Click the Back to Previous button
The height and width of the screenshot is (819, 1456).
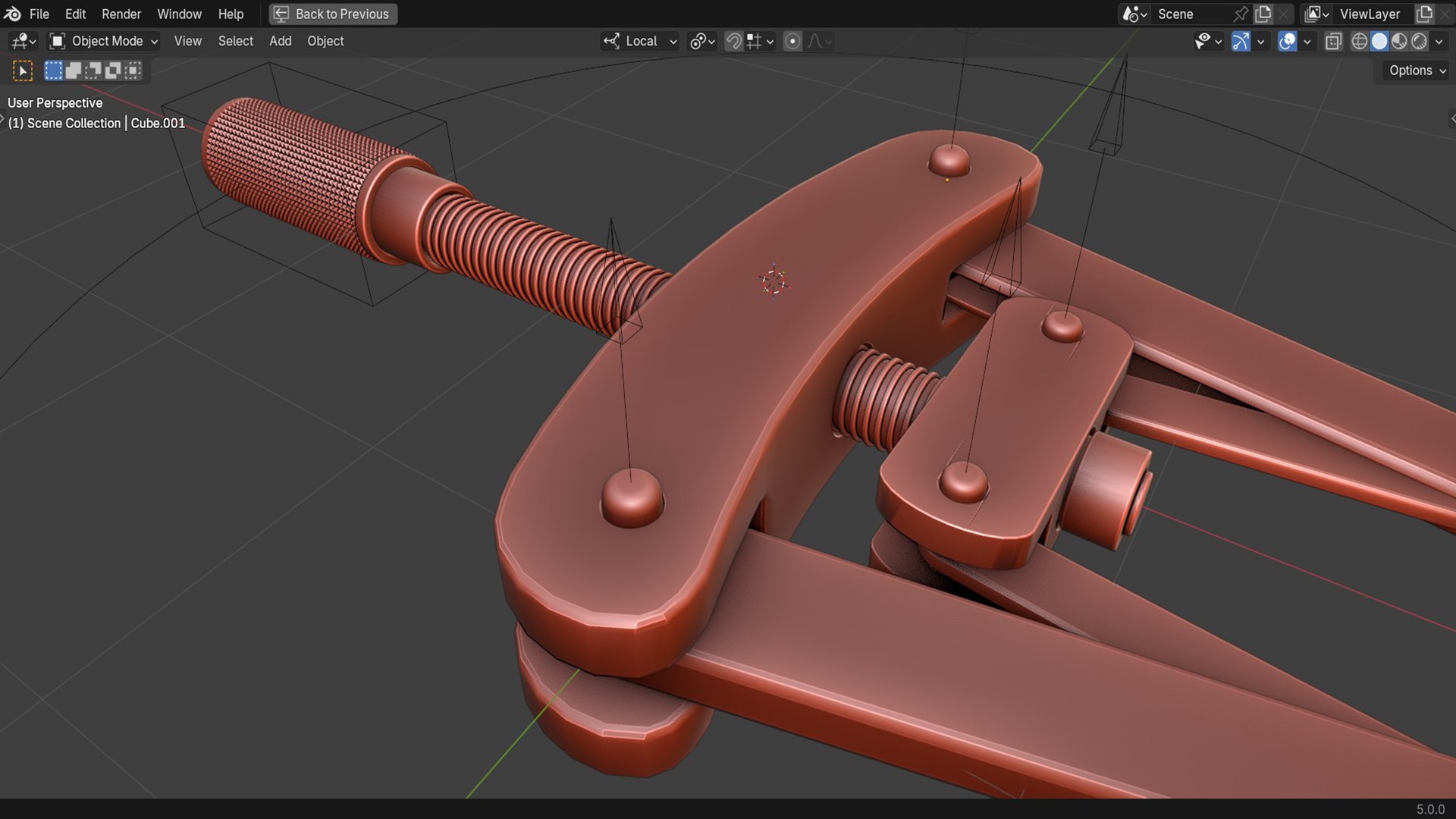[x=333, y=14]
